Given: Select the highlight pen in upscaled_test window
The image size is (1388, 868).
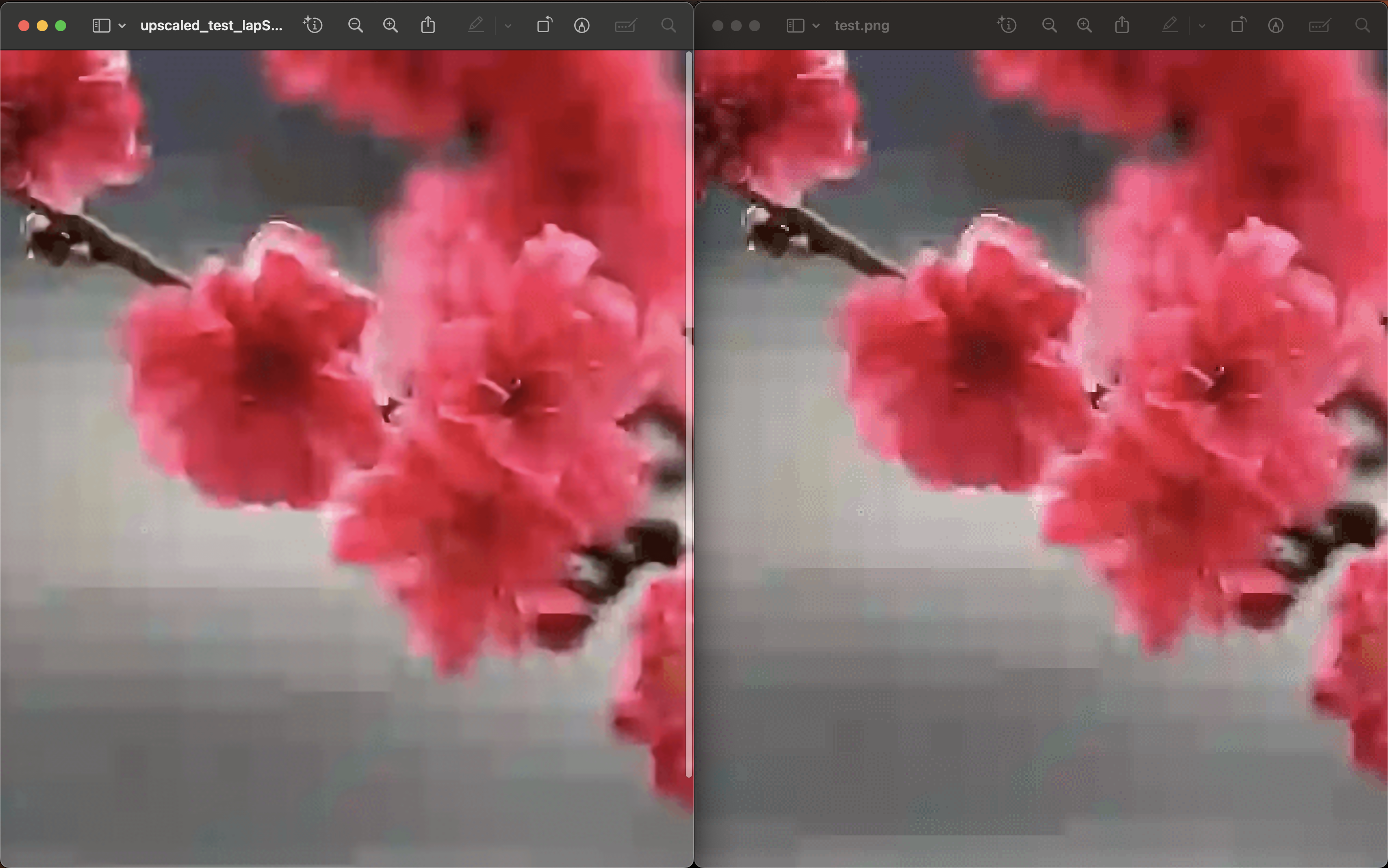Looking at the screenshot, I should [476, 25].
